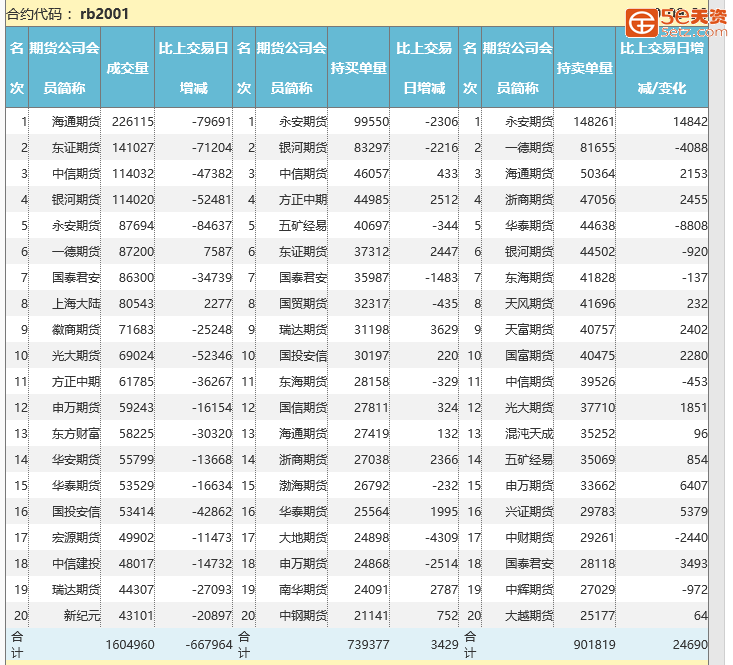
Task: Click the 114032 volume cell
Action: (133, 174)
